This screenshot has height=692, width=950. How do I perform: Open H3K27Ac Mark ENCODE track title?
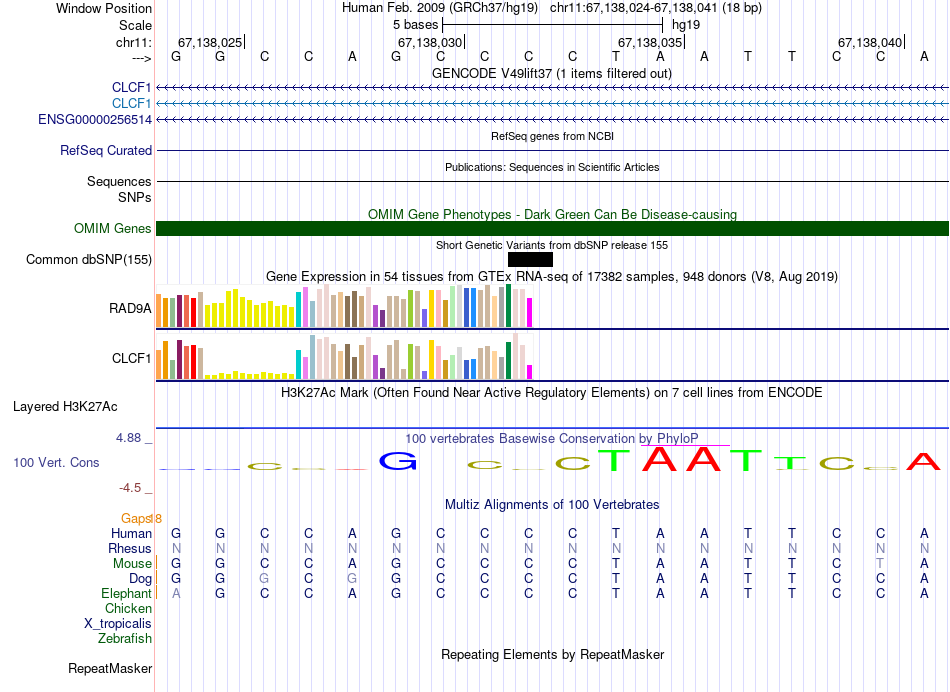coord(552,393)
